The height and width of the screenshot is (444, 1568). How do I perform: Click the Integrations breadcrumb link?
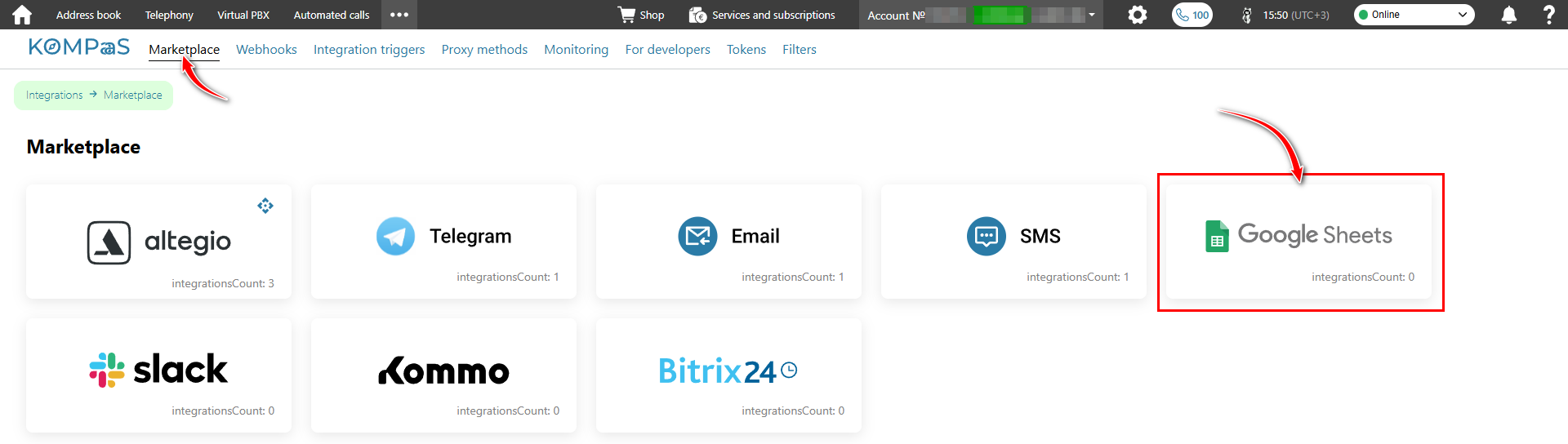click(x=54, y=95)
